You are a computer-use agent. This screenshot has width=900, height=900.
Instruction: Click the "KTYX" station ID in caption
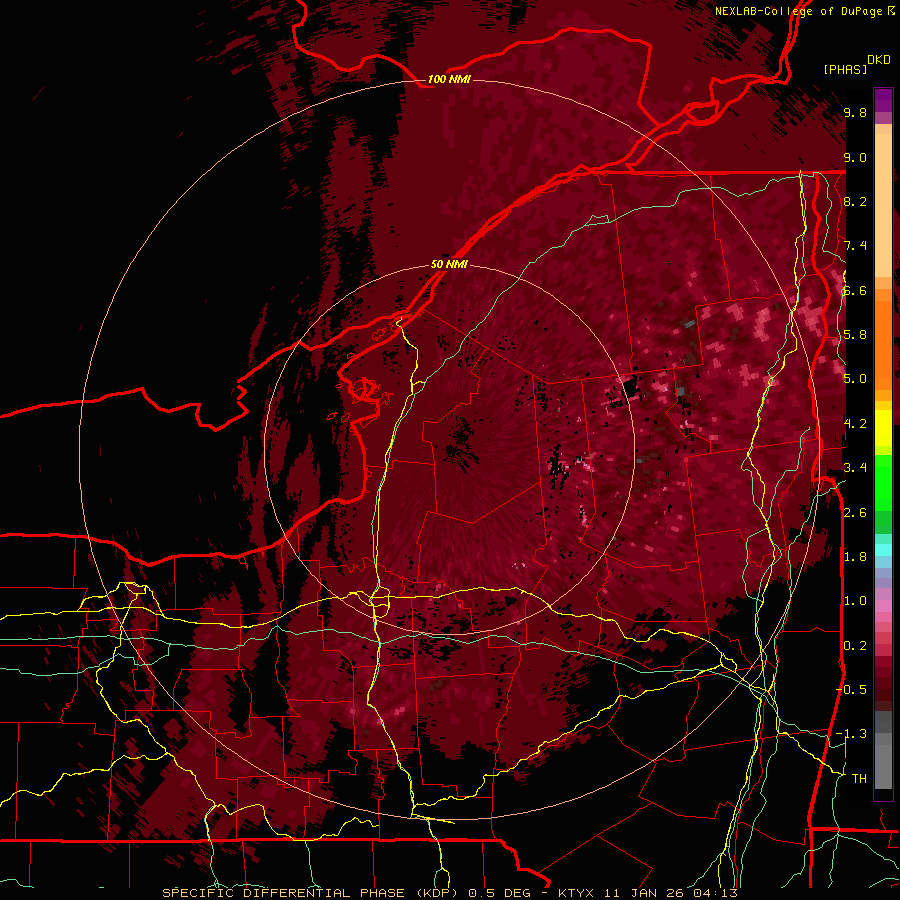577,893
